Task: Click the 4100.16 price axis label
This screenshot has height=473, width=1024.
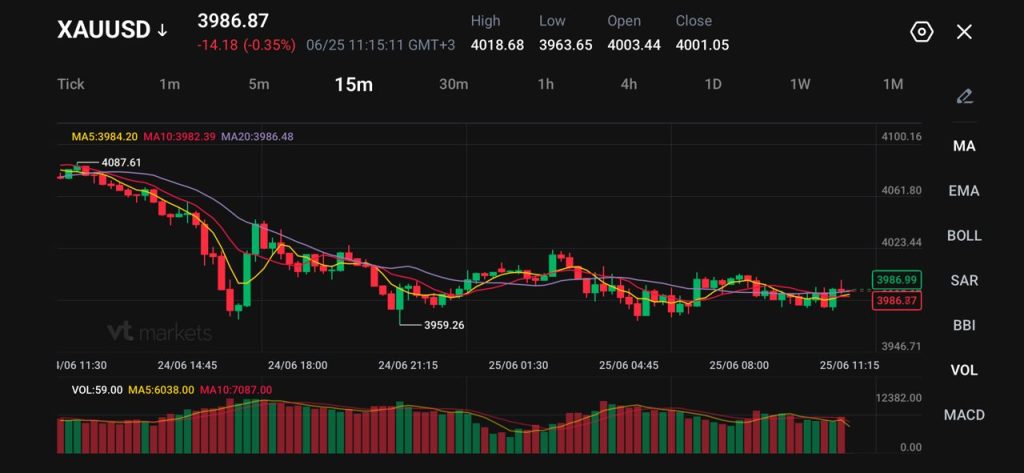Action: [x=902, y=137]
